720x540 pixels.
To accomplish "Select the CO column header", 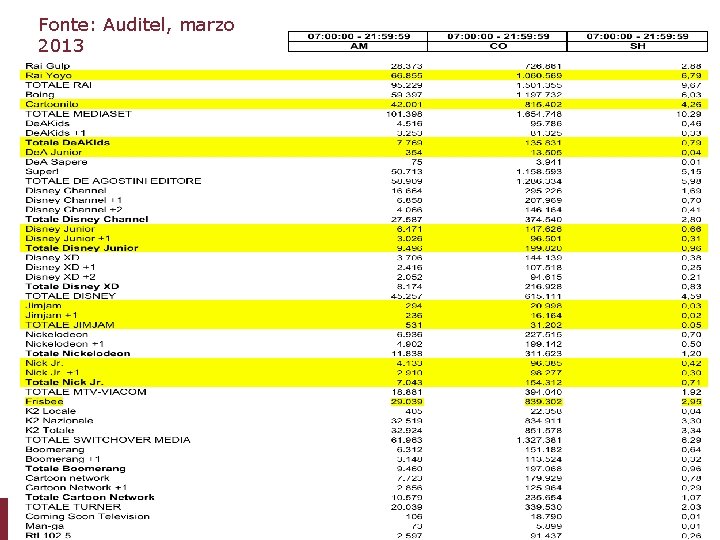I will (498, 46).
